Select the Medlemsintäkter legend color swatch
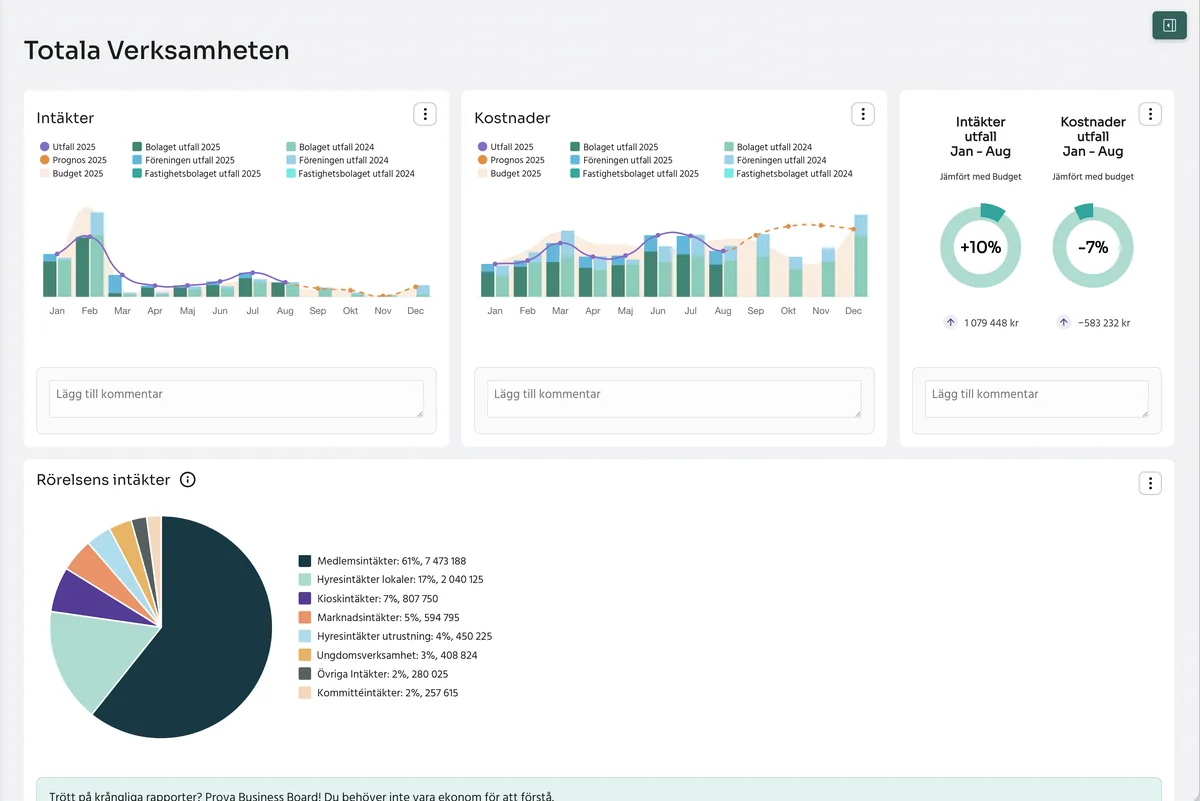Screen dimensions: 1200x801 click(x=305, y=561)
